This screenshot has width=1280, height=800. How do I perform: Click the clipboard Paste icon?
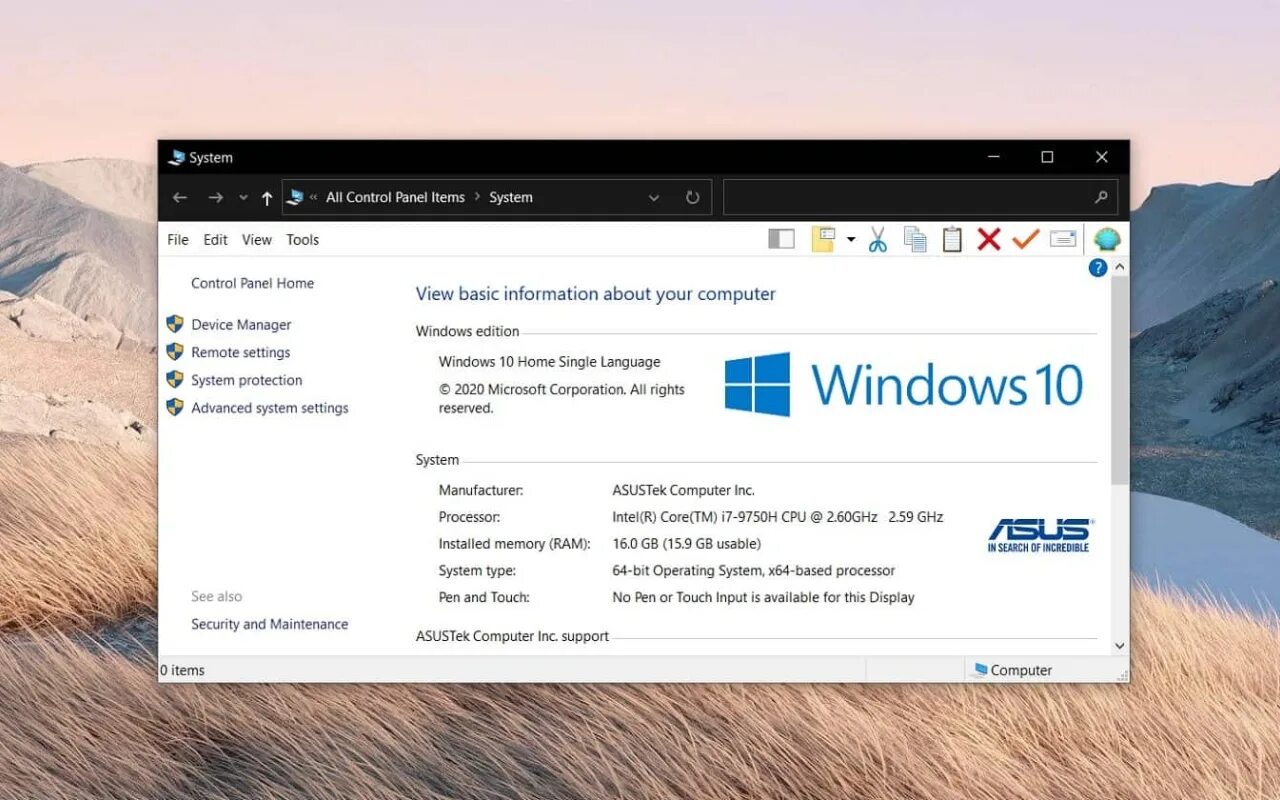click(952, 239)
